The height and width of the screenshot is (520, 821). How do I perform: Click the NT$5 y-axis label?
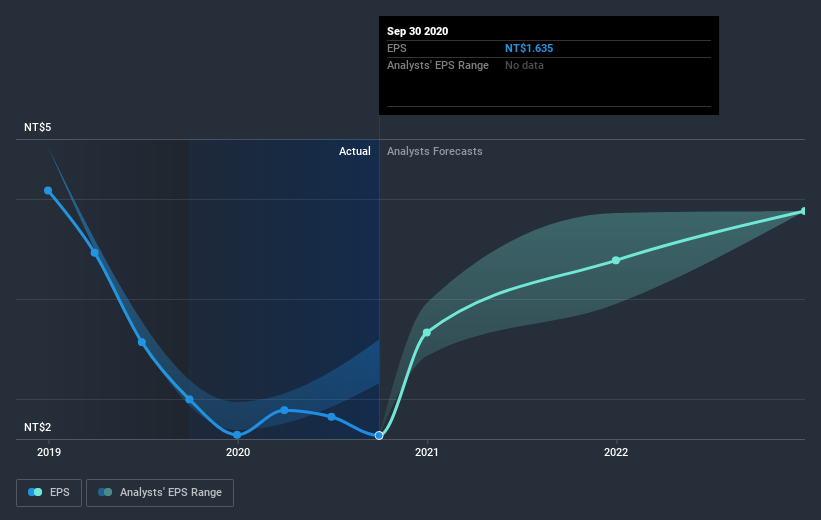(x=38, y=128)
